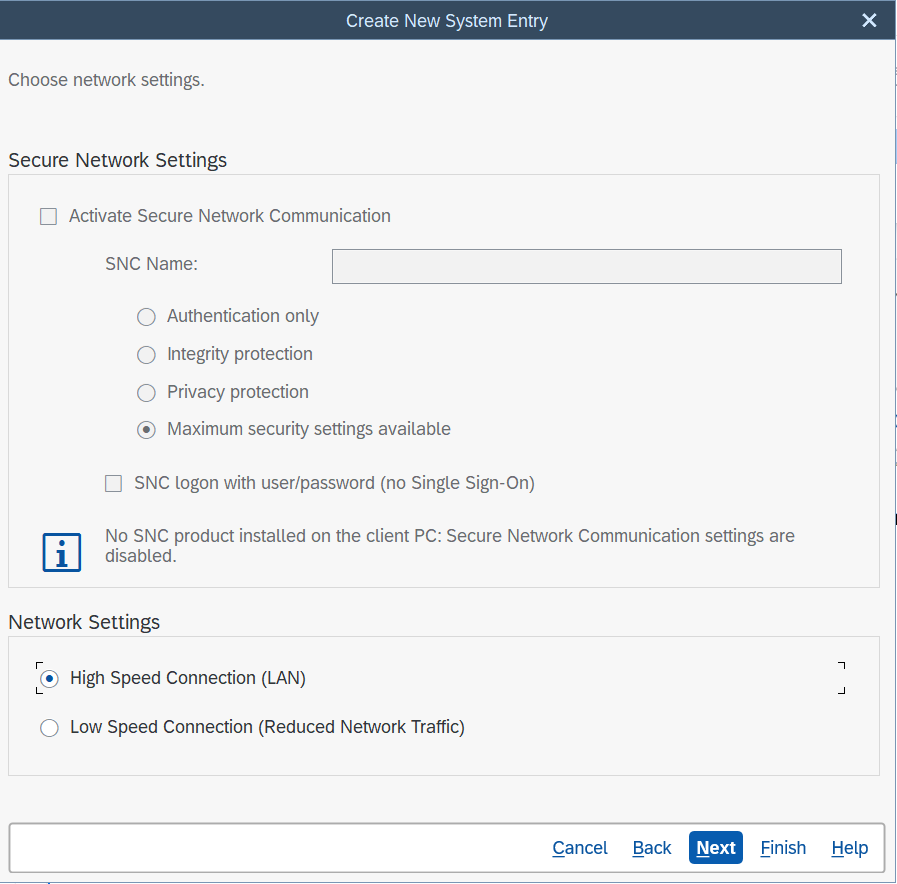Click the No SNC product installed message
Image resolution: width=897 pixels, height=884 pixels.
(449, 546)
